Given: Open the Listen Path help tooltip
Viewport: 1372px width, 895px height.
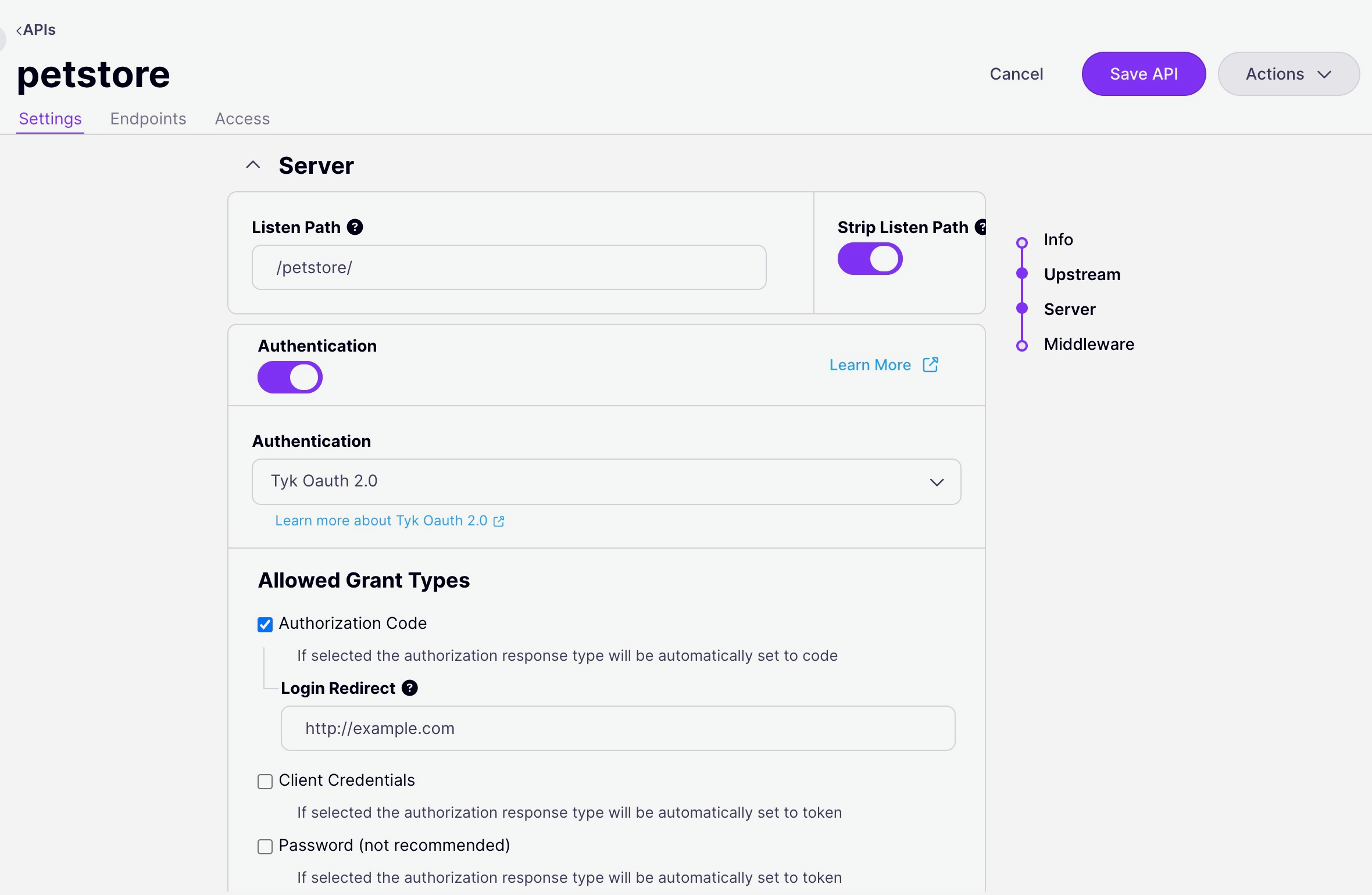Looking at the screenshot, I should pyautogui.click(x=355, y=227).
